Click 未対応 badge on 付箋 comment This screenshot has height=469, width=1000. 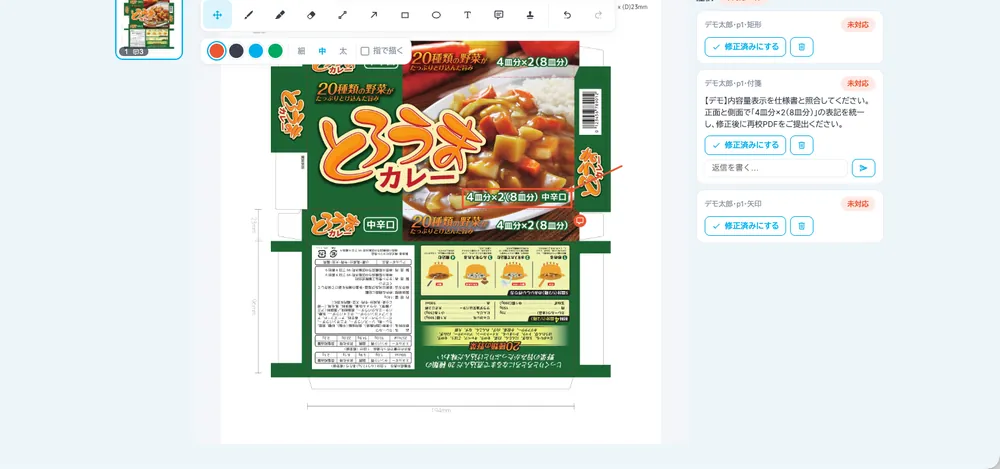click(857, 84)
